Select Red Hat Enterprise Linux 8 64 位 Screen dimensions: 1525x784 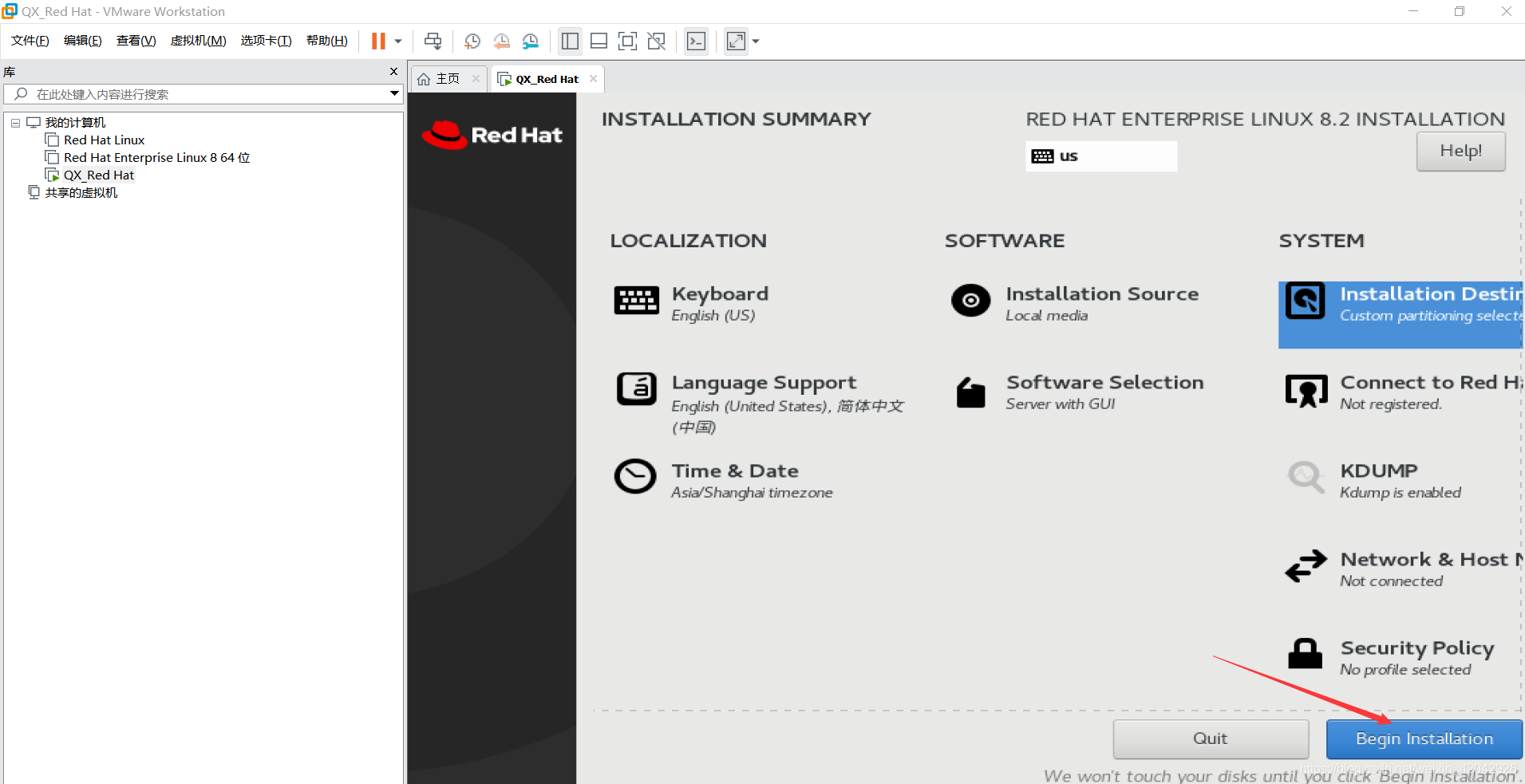[156, 158]
